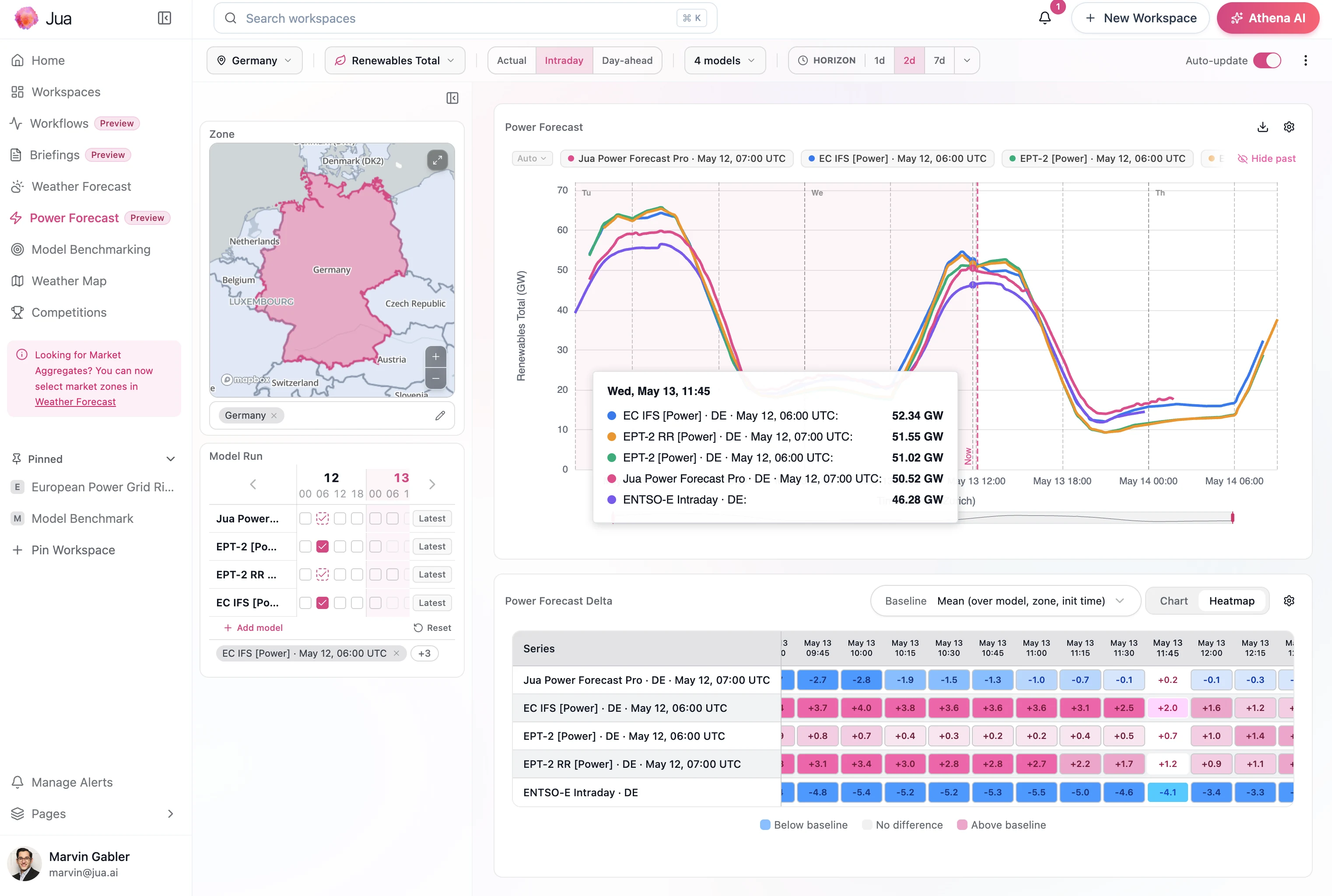Open Home from the sidebar
Screen dimensions: 1332x896
coord(48,60)
